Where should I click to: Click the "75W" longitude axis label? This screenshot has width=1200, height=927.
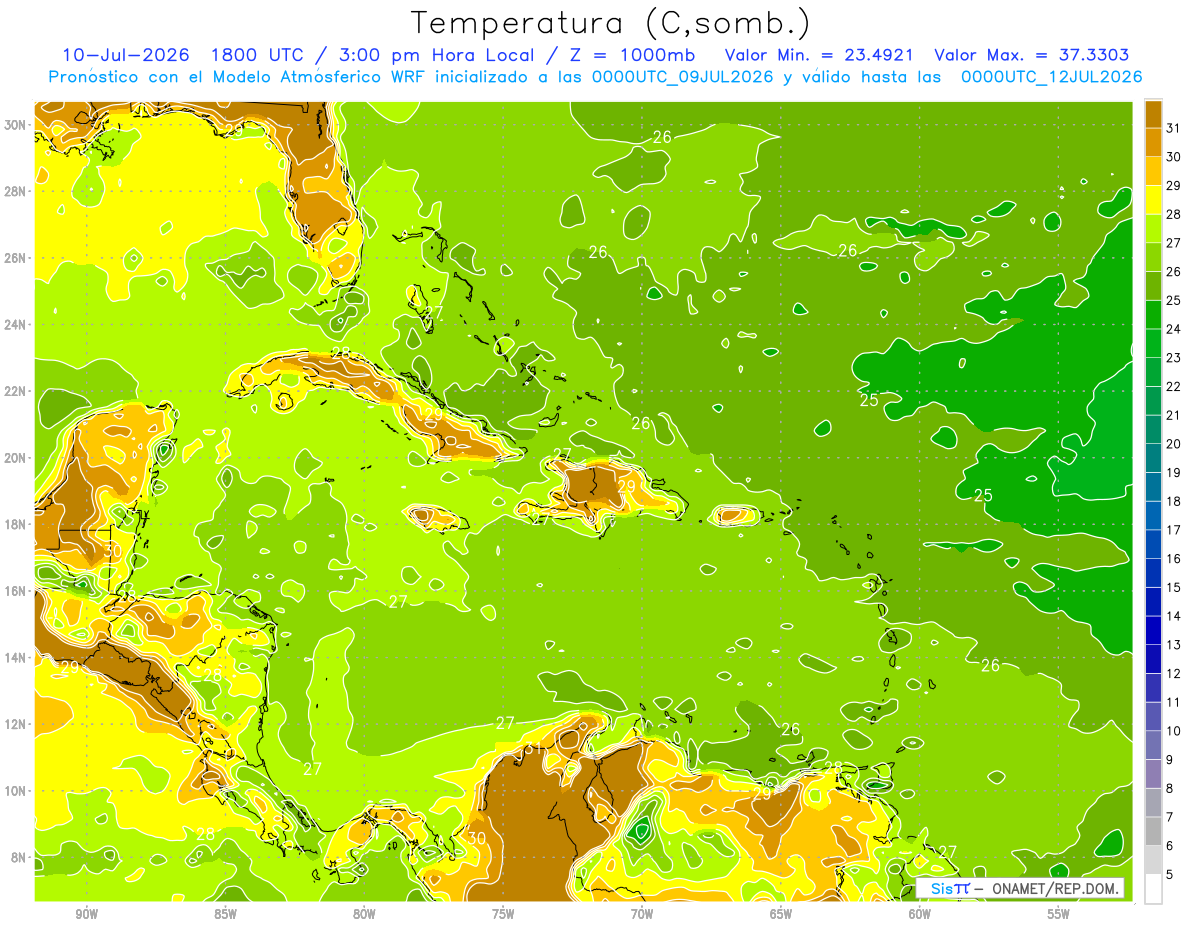coord(503,914)
